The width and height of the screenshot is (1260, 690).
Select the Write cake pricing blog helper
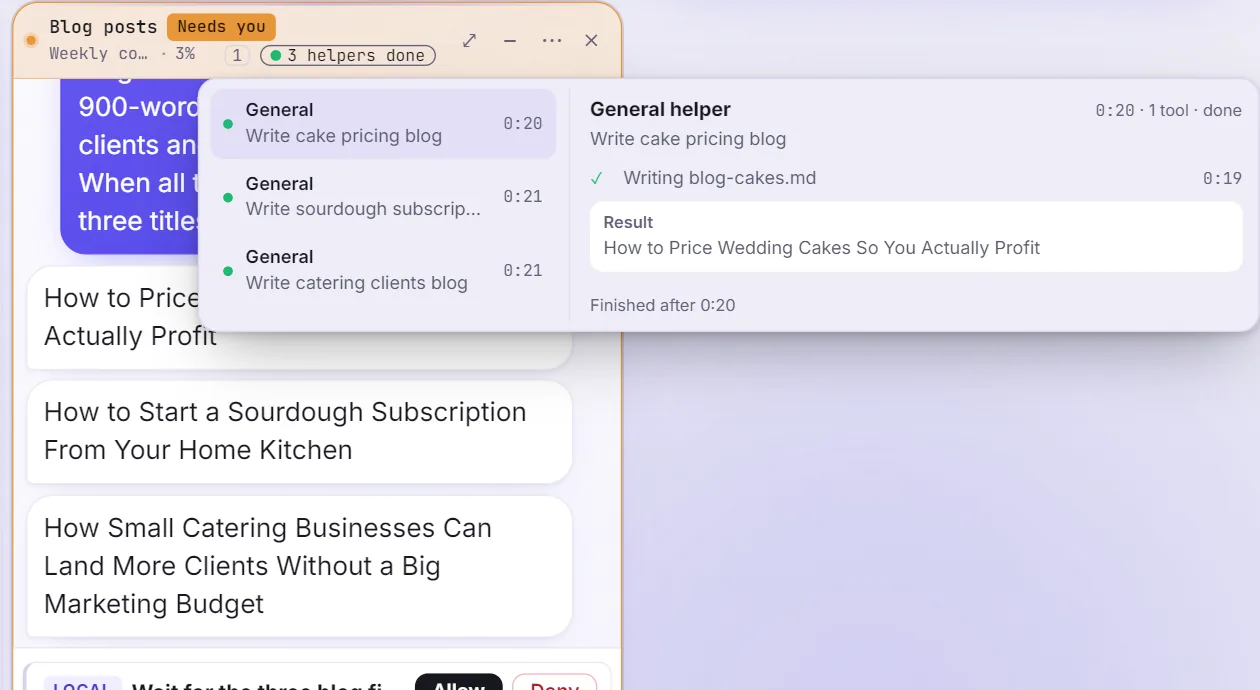coord(383,123)
